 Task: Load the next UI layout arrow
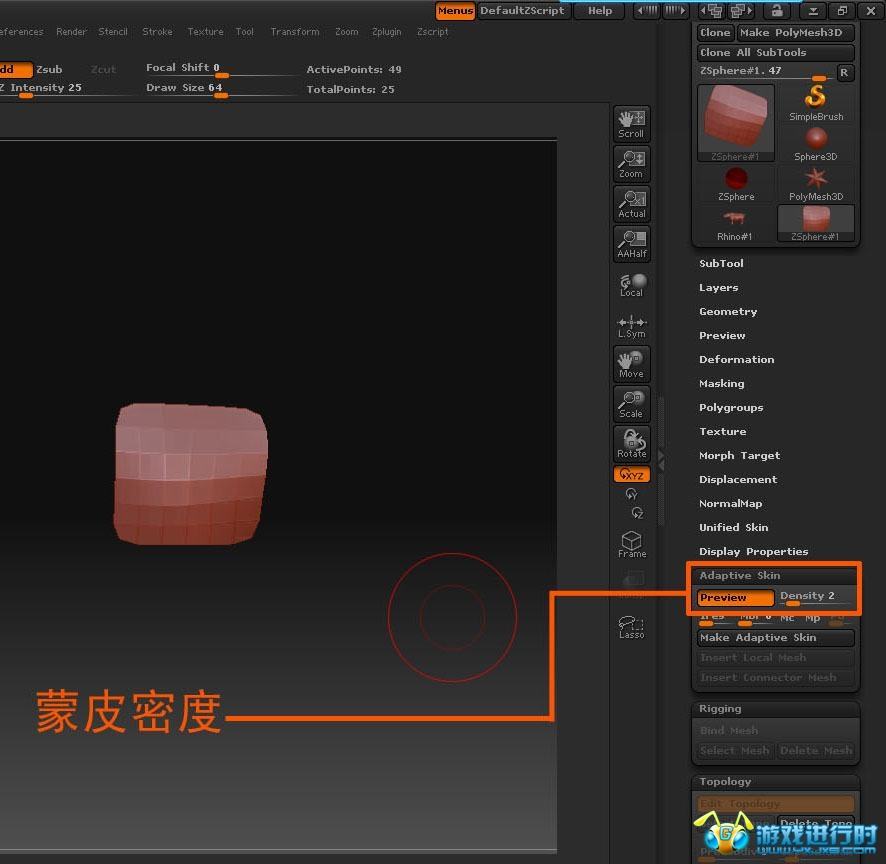click(675, 10)
